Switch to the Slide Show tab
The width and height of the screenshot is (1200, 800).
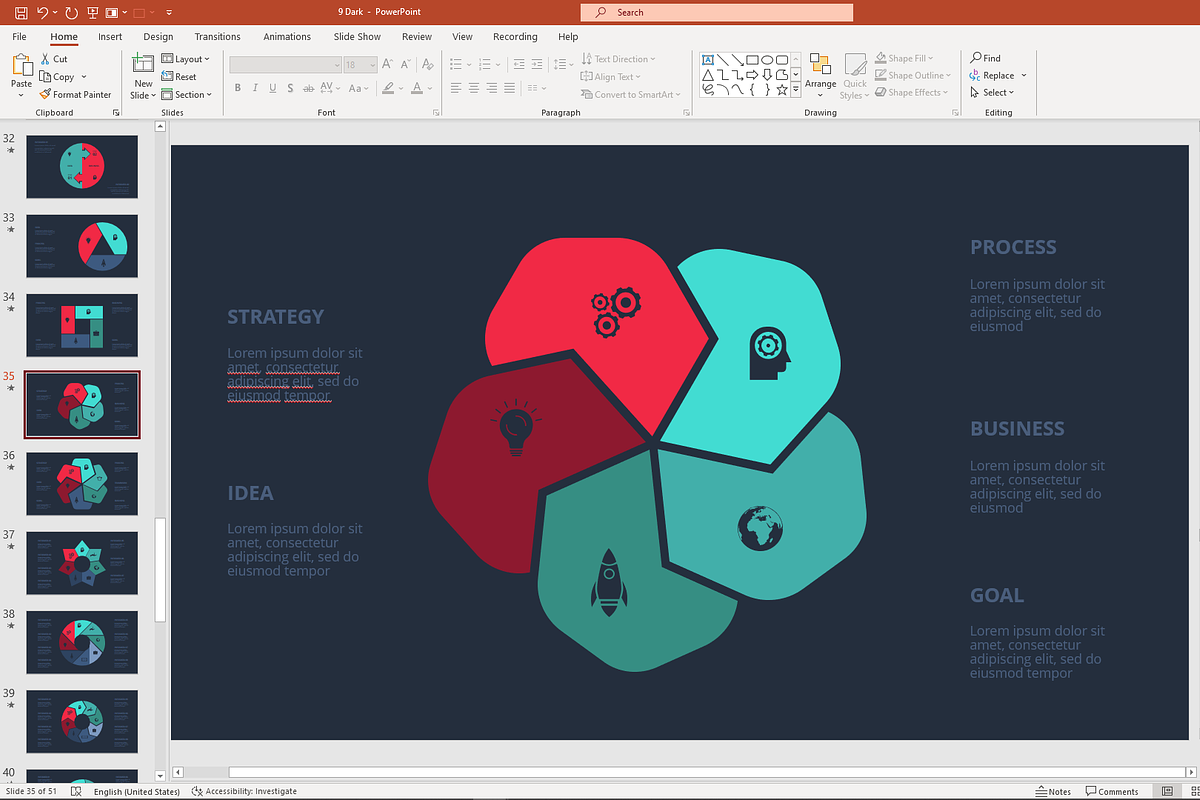357,37
